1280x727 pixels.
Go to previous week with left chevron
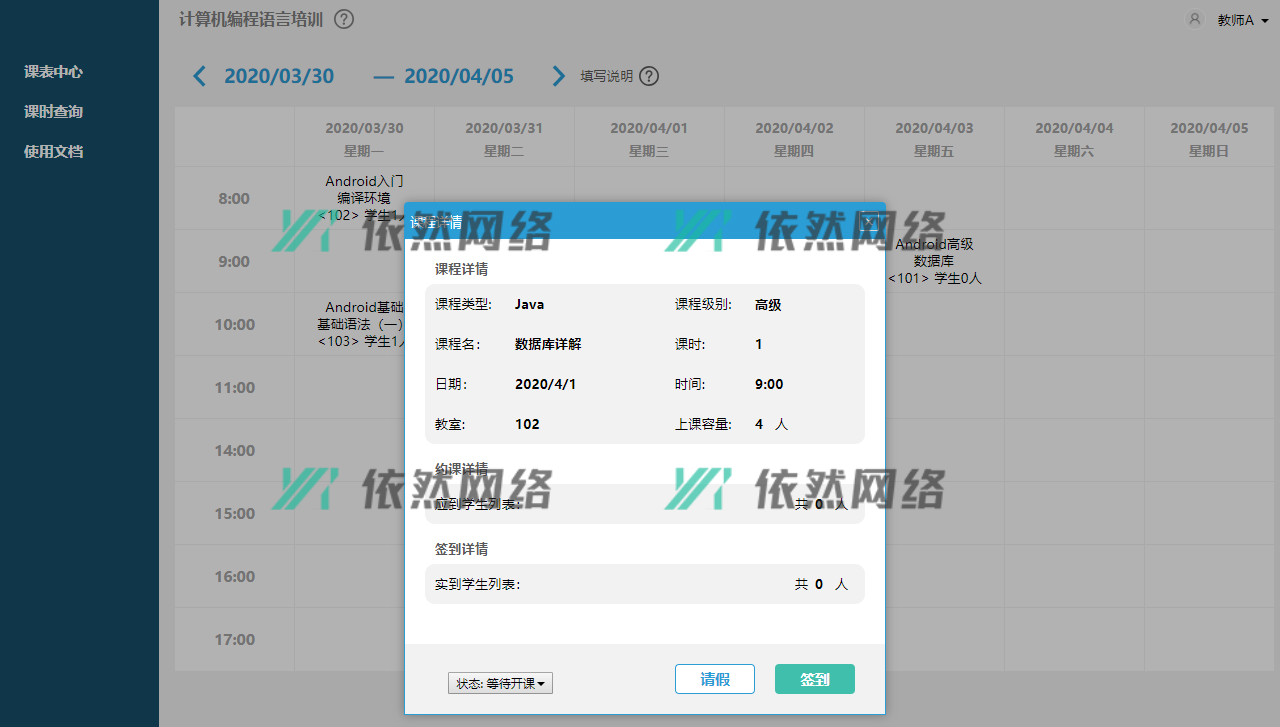click(200, 76)
